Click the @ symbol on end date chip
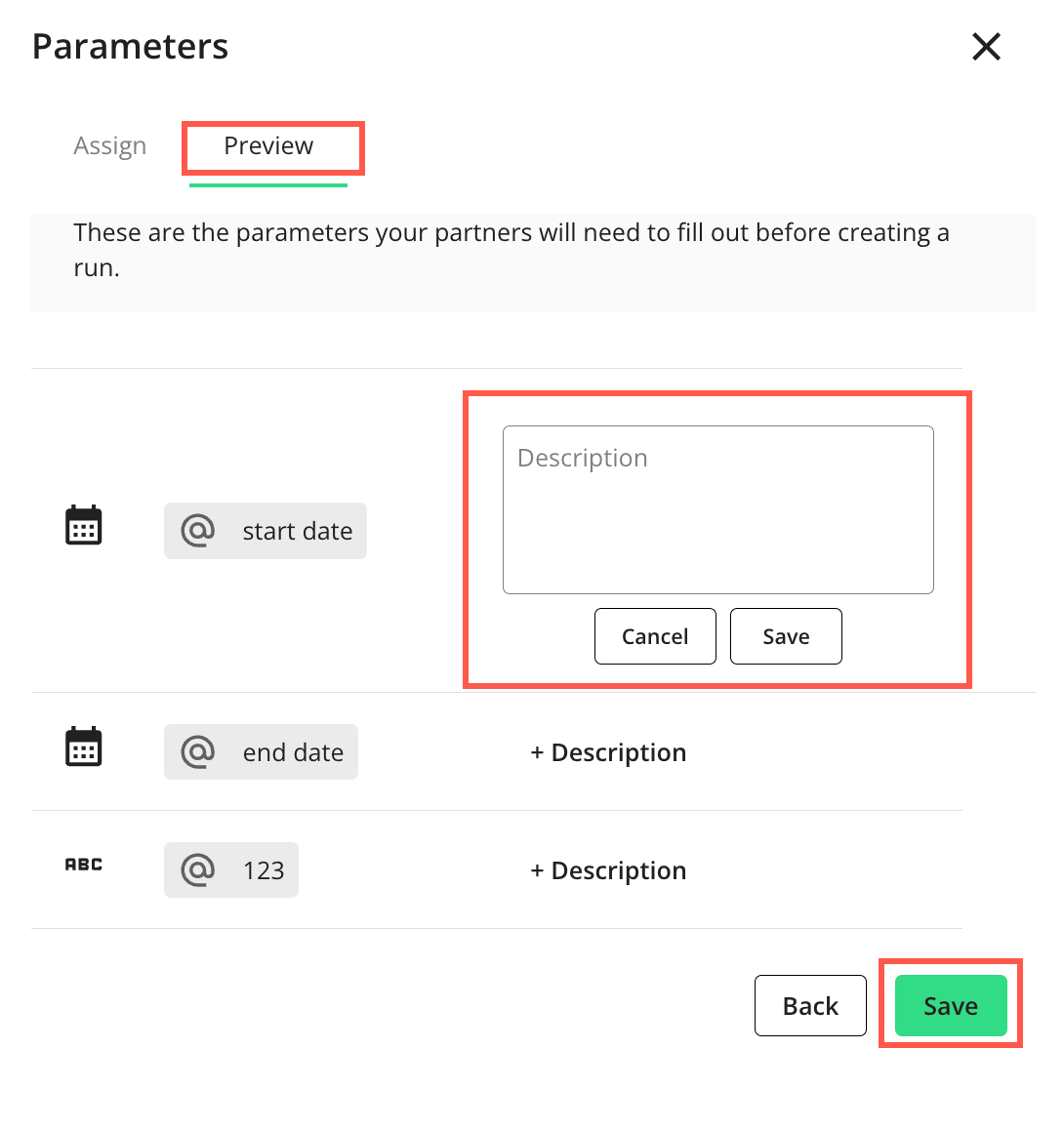This screenshot has width=1064, height=1130. [x=198, y=752]
